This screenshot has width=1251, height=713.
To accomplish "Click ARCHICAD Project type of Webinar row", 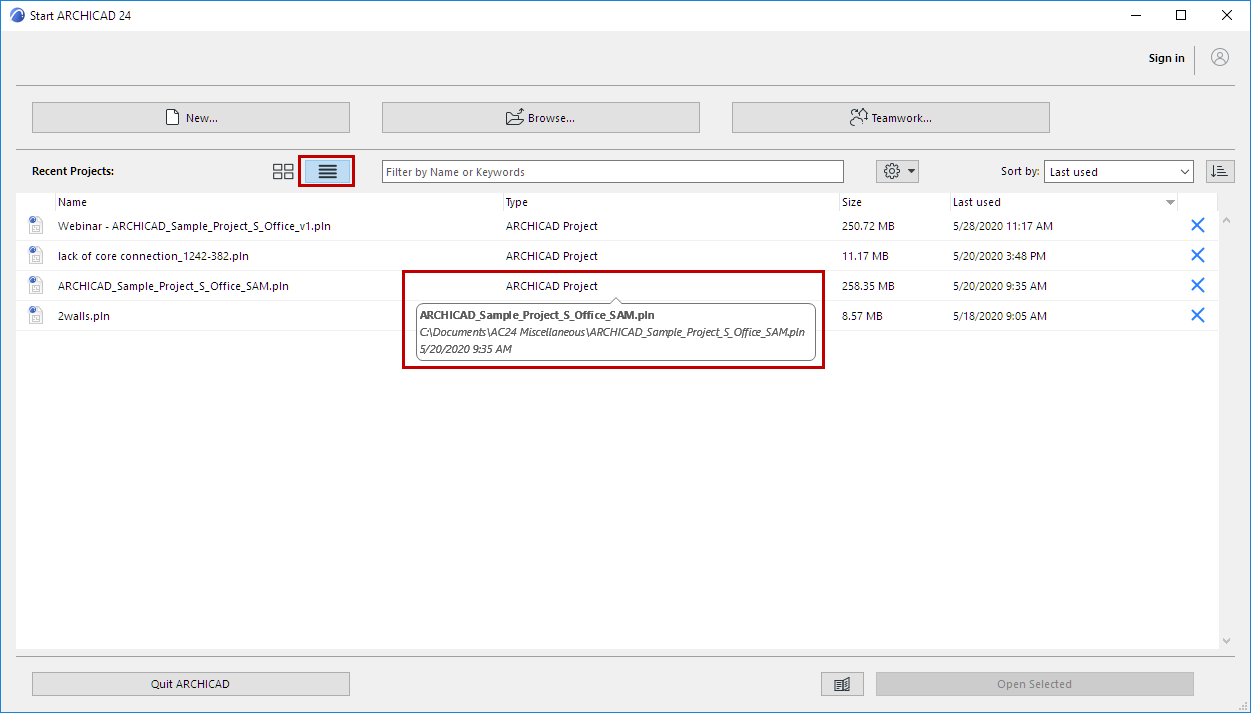I will coord(552,226).
